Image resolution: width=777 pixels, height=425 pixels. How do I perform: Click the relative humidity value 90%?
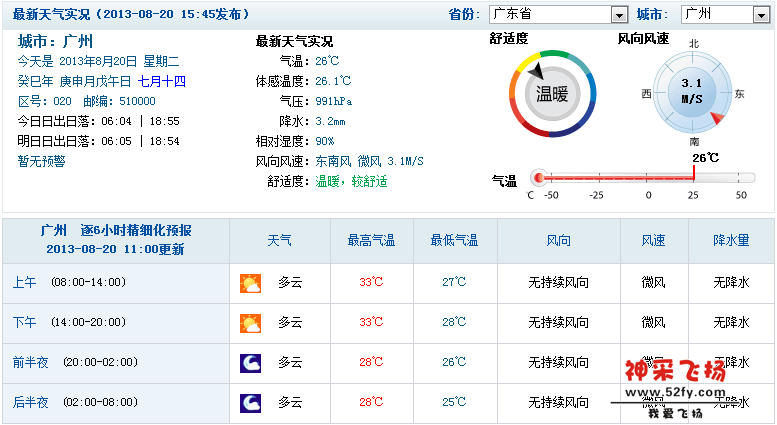click(x=325, y=141)
